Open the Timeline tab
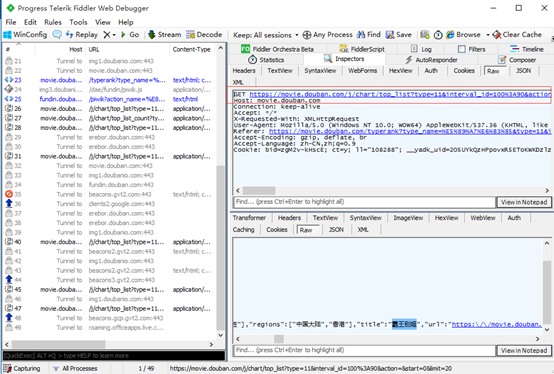The width and height of the screenshot is (554, 374). pos(526,49)
